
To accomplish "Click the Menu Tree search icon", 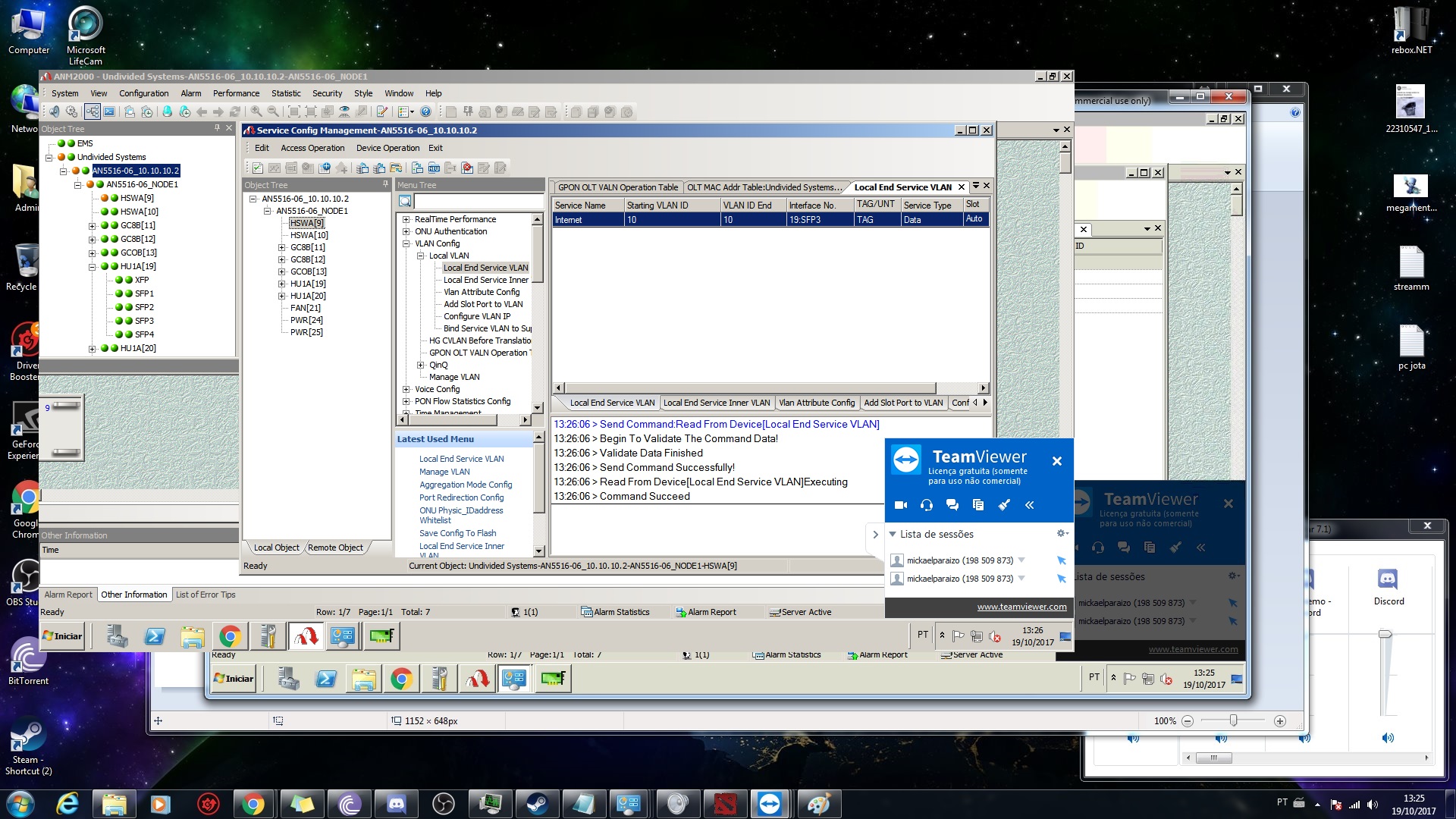I will pyautogui.click(x=405, y=201).
